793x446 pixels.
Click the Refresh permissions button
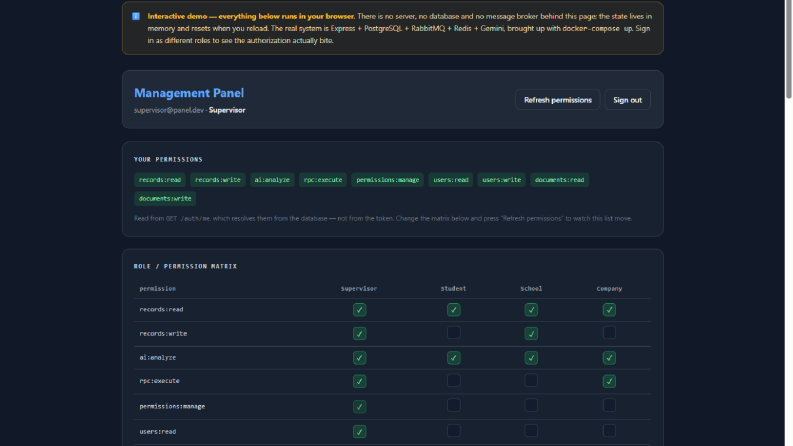click(x=557, y=100)
